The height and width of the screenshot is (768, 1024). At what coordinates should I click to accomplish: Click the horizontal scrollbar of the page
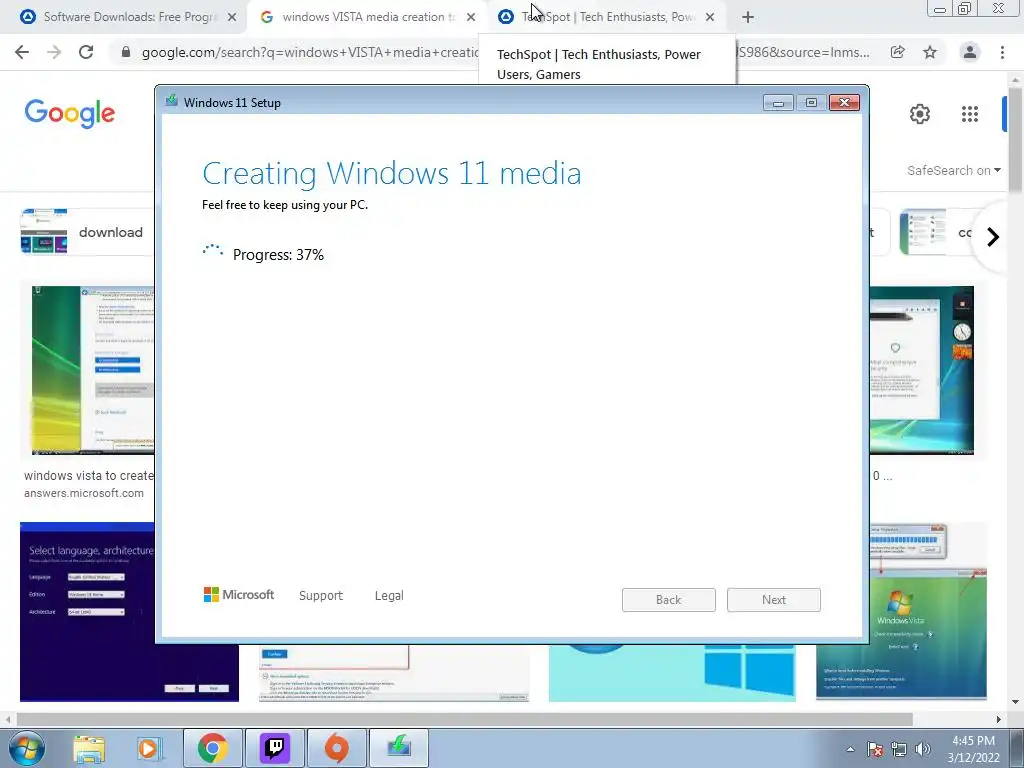click(x=464, y=719)
